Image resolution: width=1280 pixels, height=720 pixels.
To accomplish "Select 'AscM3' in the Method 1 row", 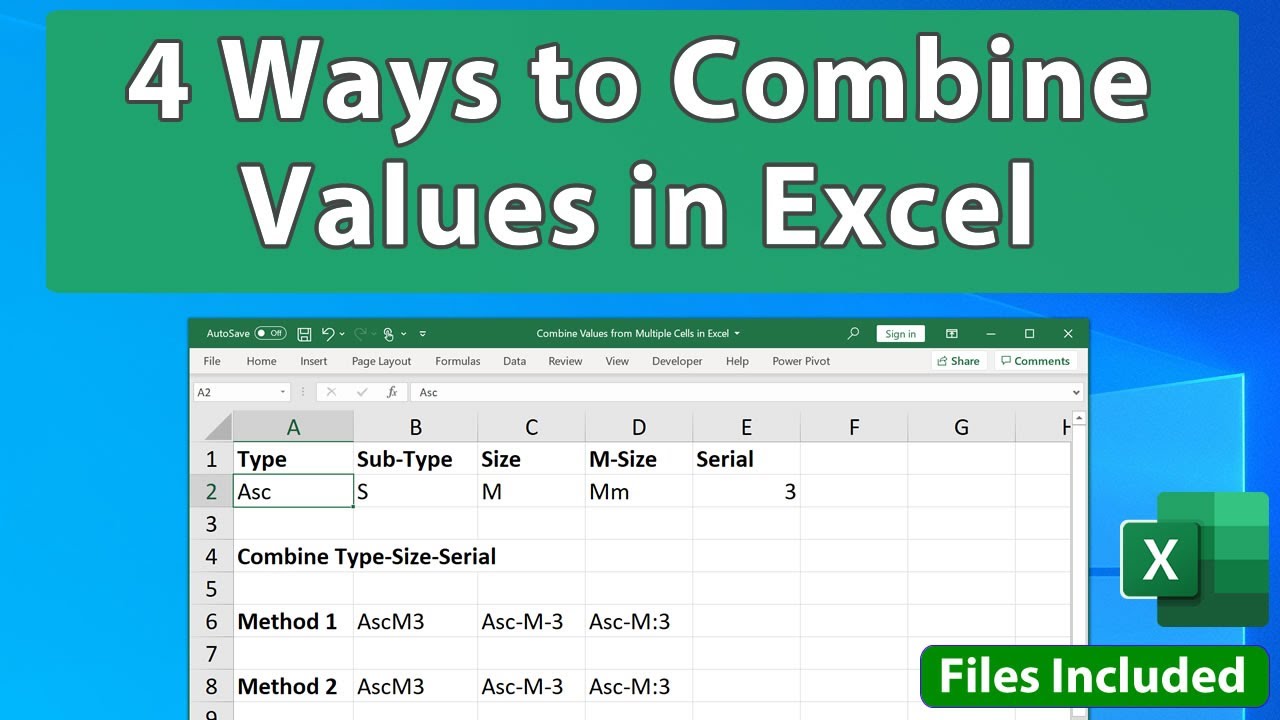I will click(415, 621).
